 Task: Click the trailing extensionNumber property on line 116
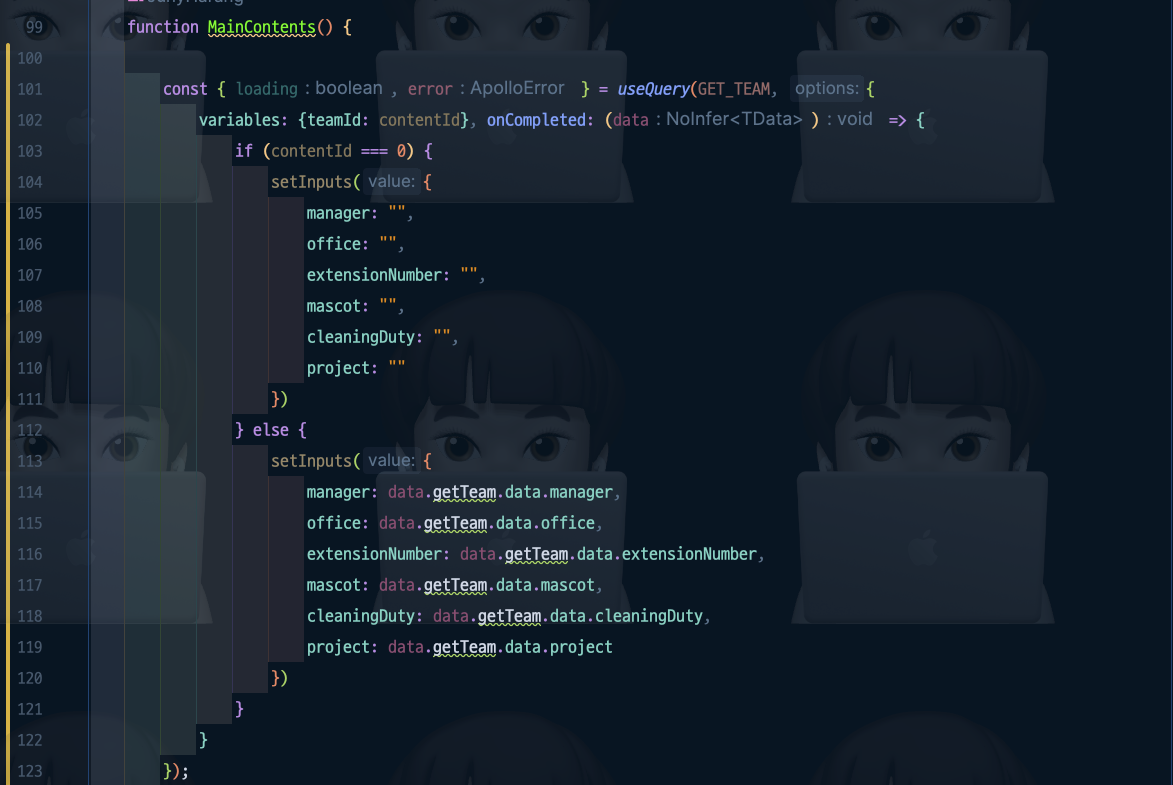pyautogui.click(x=689, y=555)
